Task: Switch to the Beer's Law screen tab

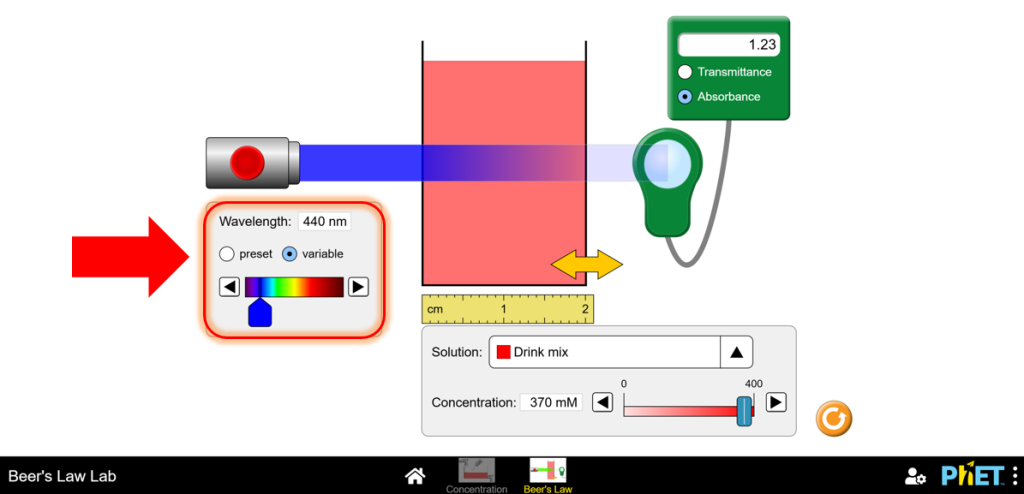Action: 547,475
